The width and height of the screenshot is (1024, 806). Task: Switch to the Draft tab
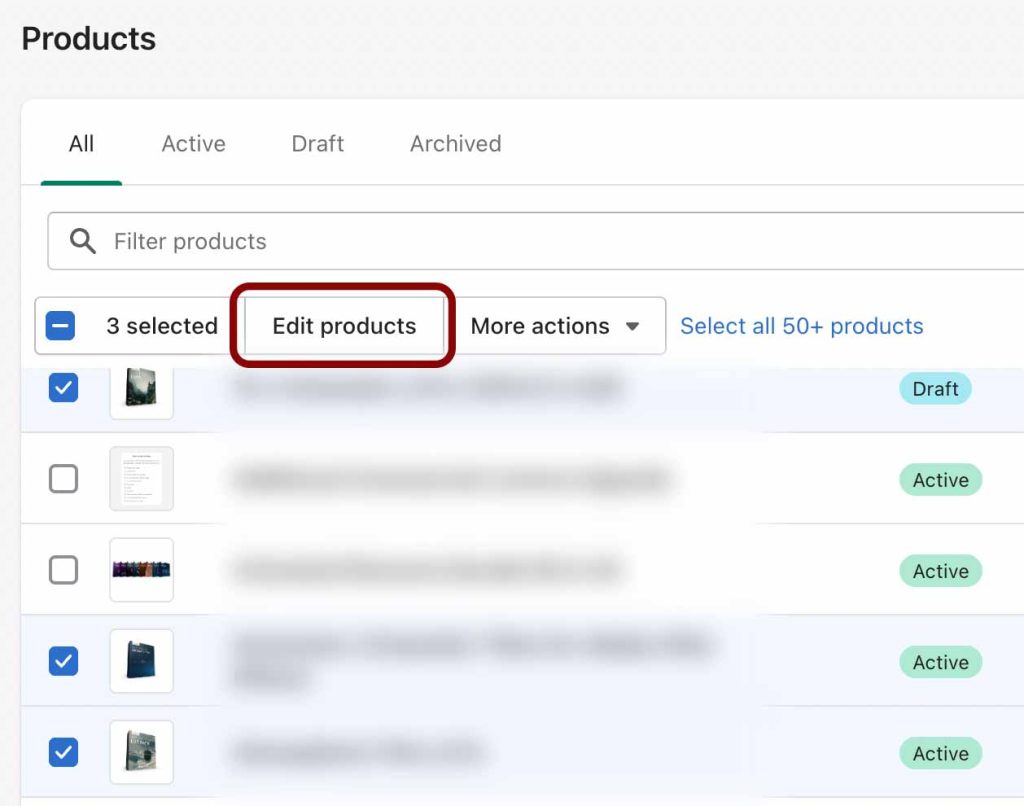click(317, 143)
